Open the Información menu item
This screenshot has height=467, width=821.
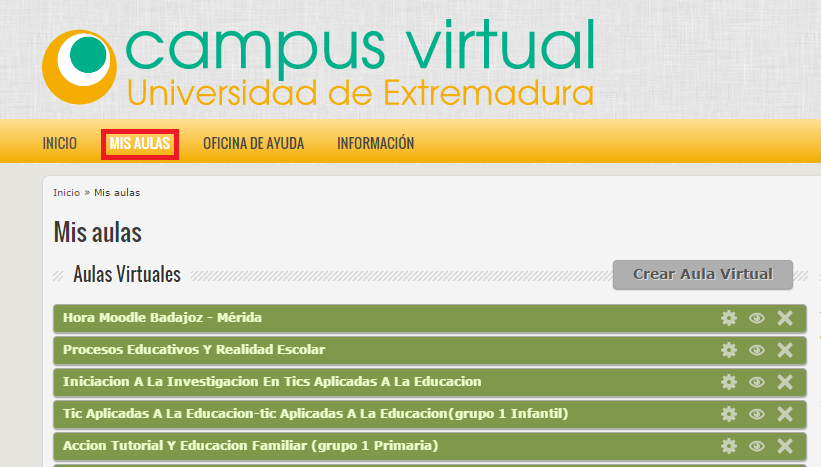click(375, 144)
